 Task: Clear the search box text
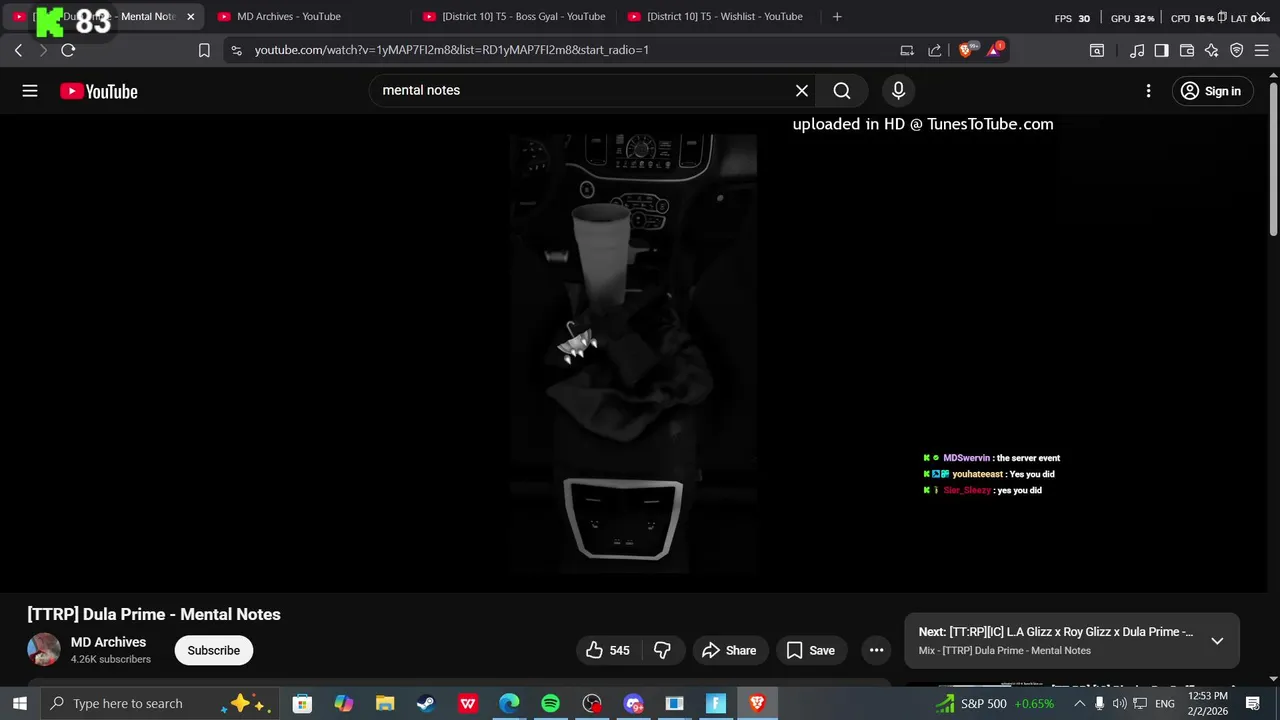[x=801, y=91]
